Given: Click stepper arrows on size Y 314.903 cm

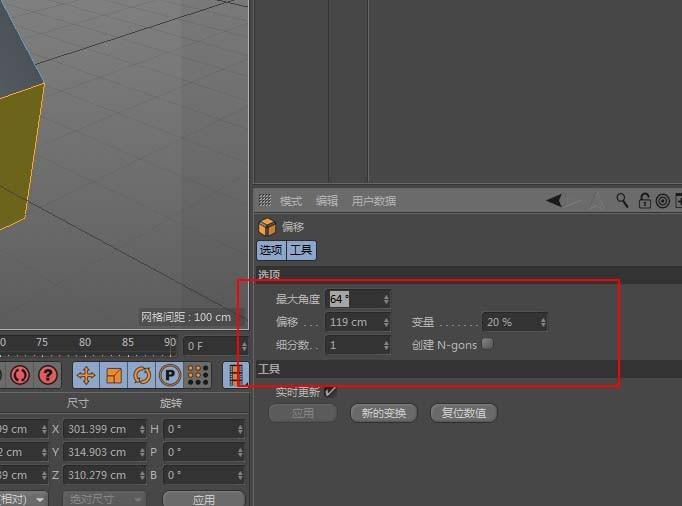Looking at the screenshot, I should [142, 452].
